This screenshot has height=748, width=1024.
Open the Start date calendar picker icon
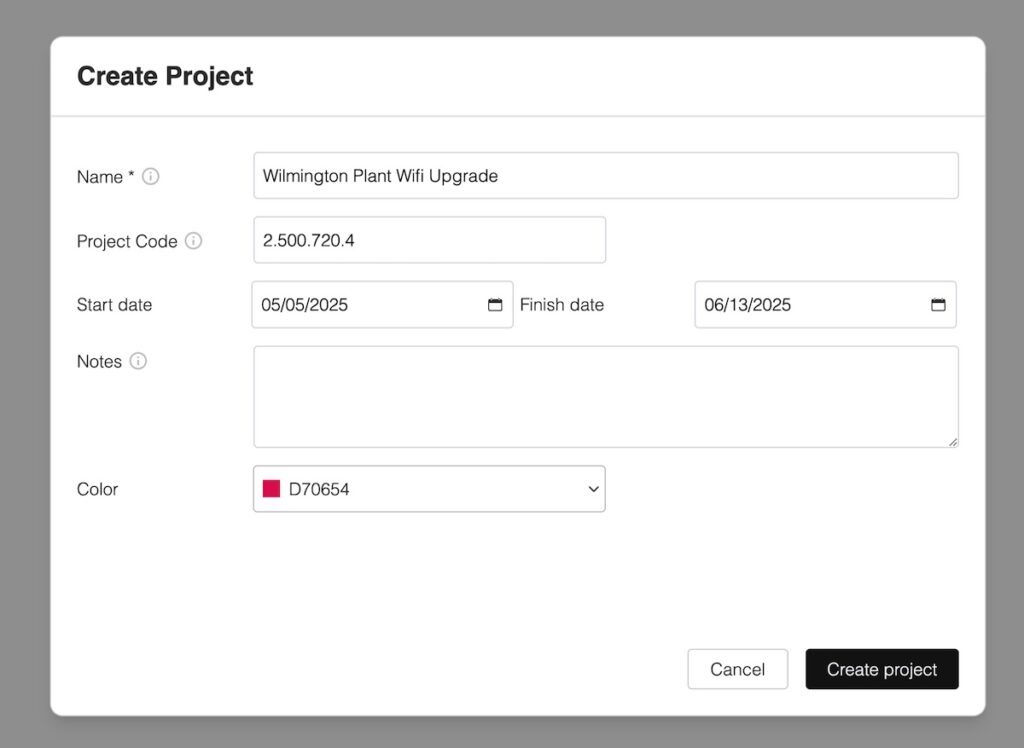(x=495, y=305)
